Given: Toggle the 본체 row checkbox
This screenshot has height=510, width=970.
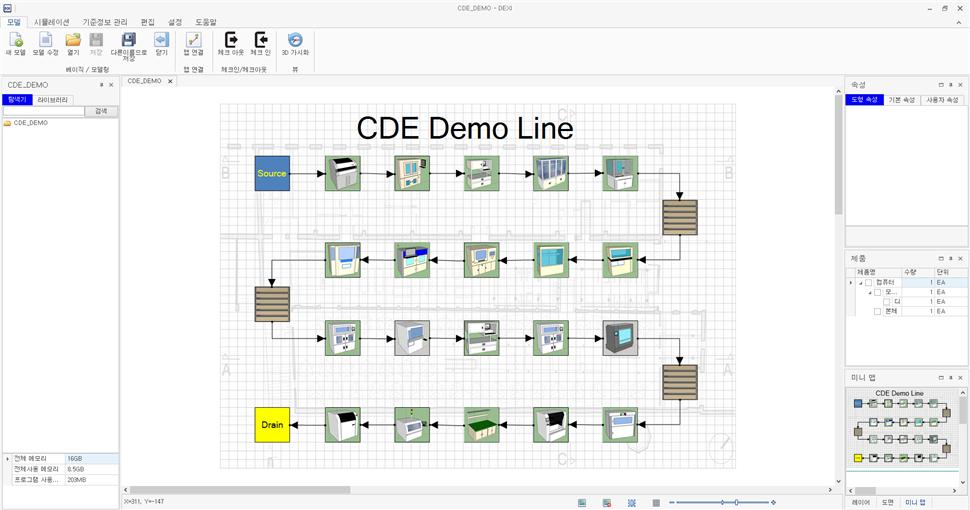Looking at the screenshot, I should point(878,312).
